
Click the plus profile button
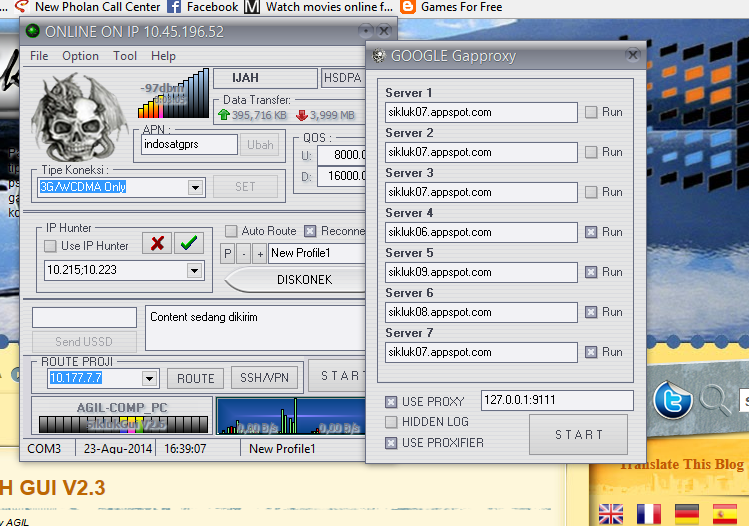[260, 254]
